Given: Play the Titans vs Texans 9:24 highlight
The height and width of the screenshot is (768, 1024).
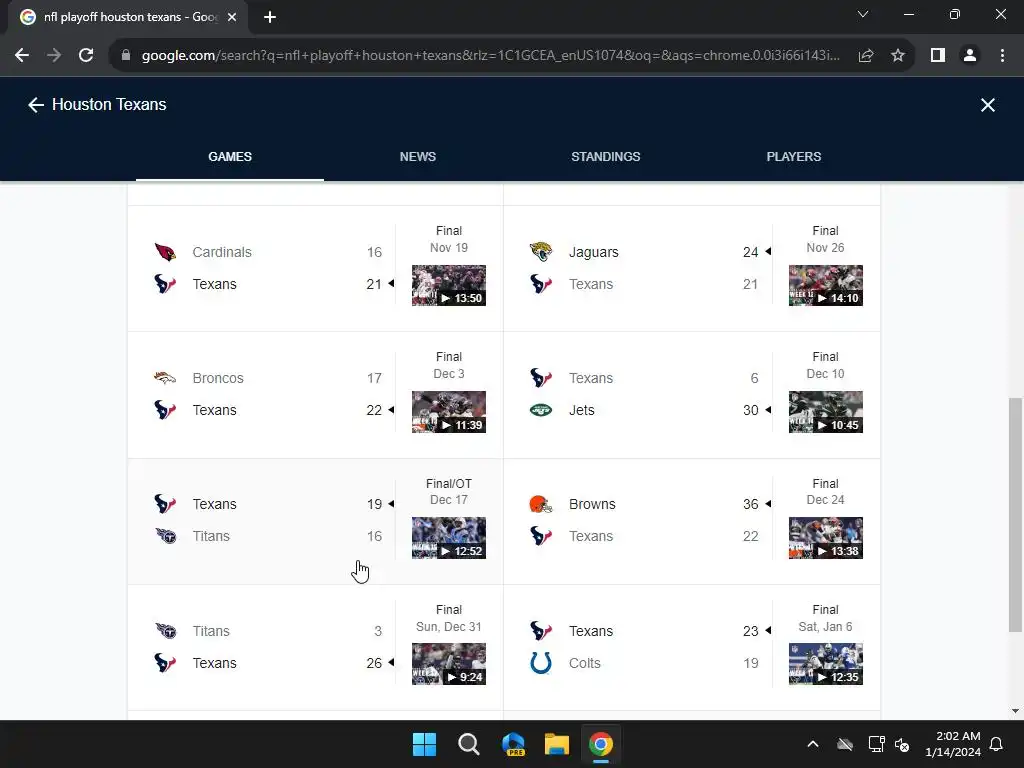Looking at the screenshot, I should point(449,664).
